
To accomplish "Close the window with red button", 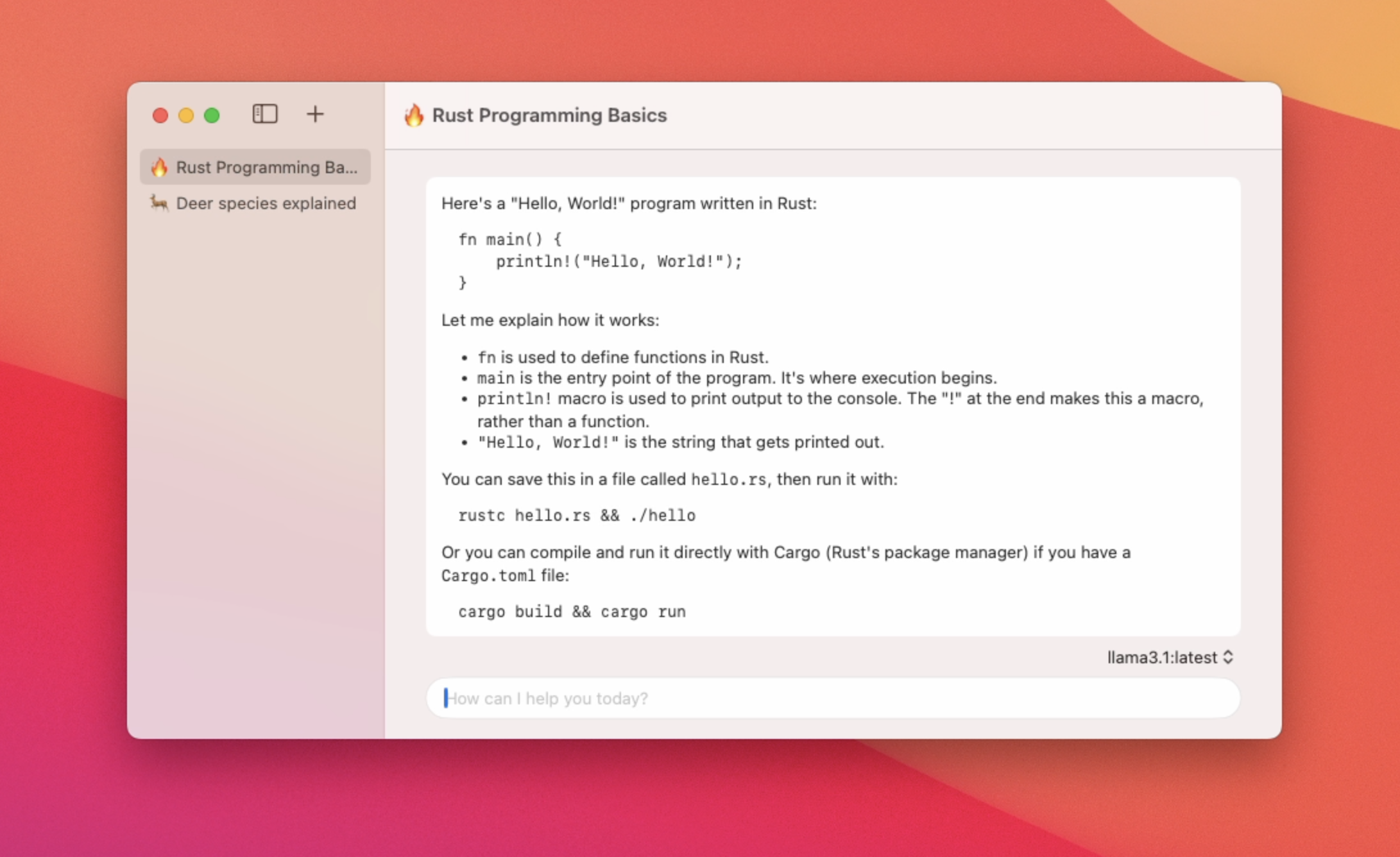I will tap(160, 115).
